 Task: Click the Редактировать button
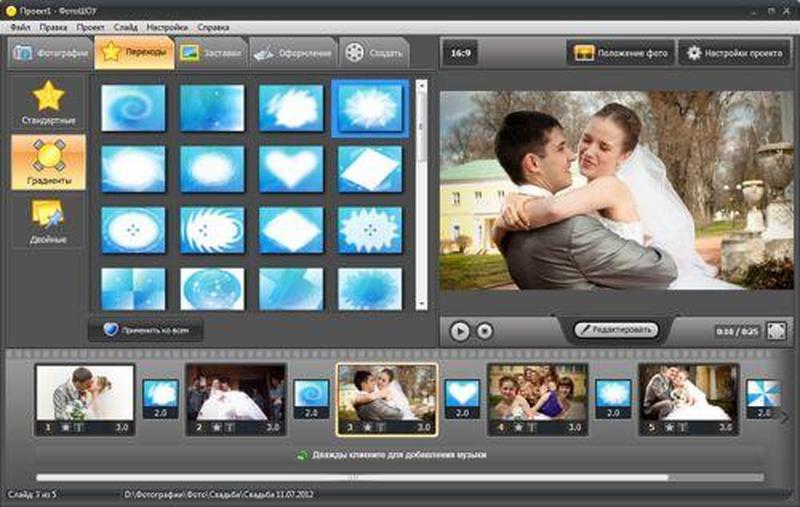[x=615, y=329]
